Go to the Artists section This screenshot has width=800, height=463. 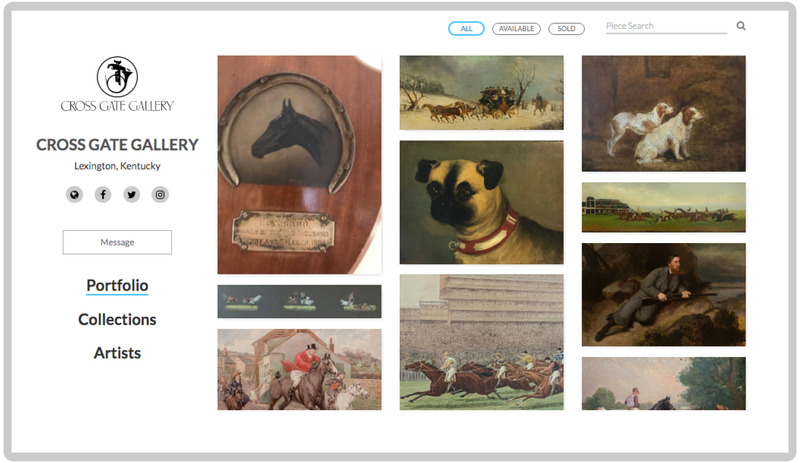tap(117, 353)
